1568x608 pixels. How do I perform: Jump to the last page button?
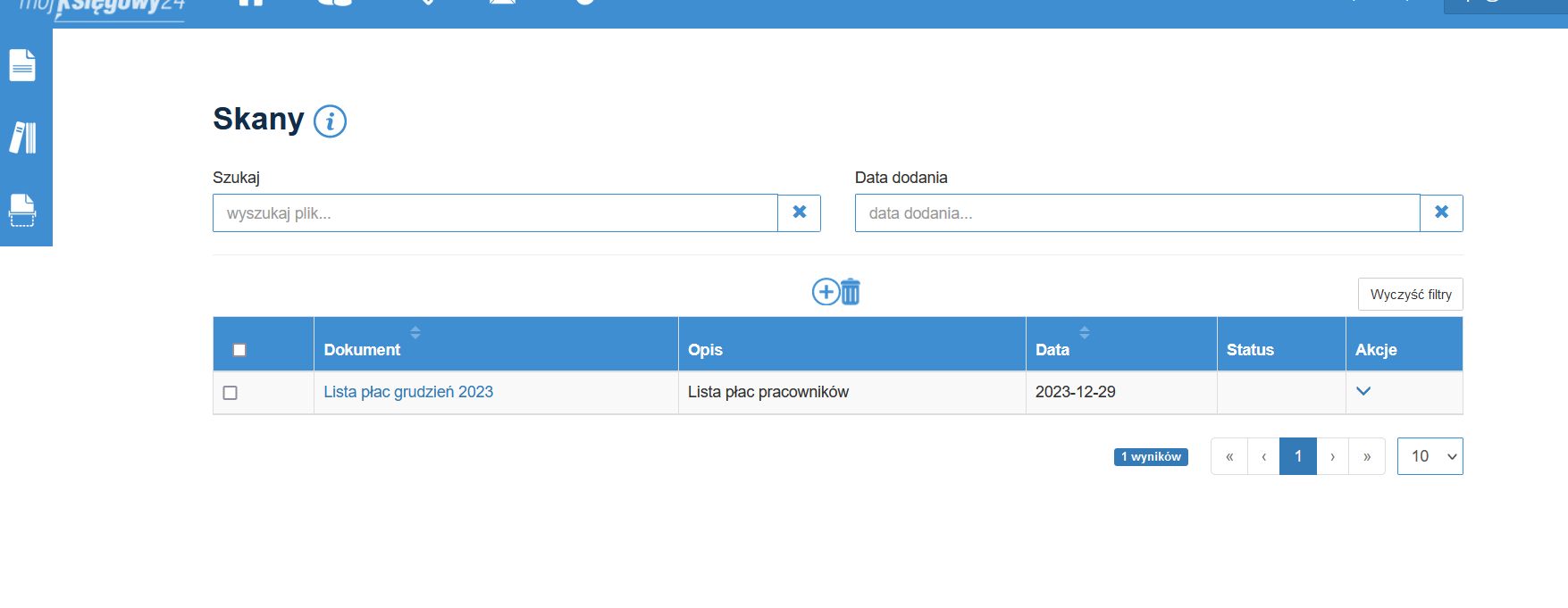(x=1367, y=456)
